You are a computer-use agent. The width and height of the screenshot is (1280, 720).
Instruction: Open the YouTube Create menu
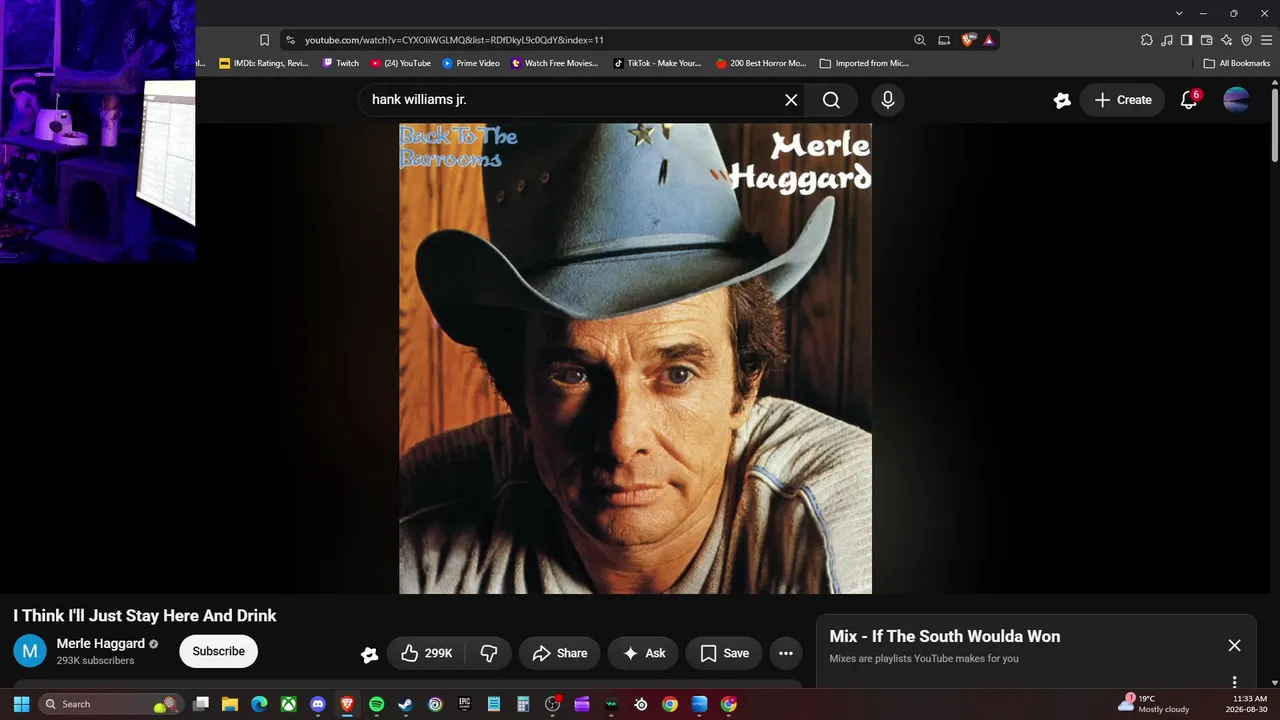[x=1123, y=100]
